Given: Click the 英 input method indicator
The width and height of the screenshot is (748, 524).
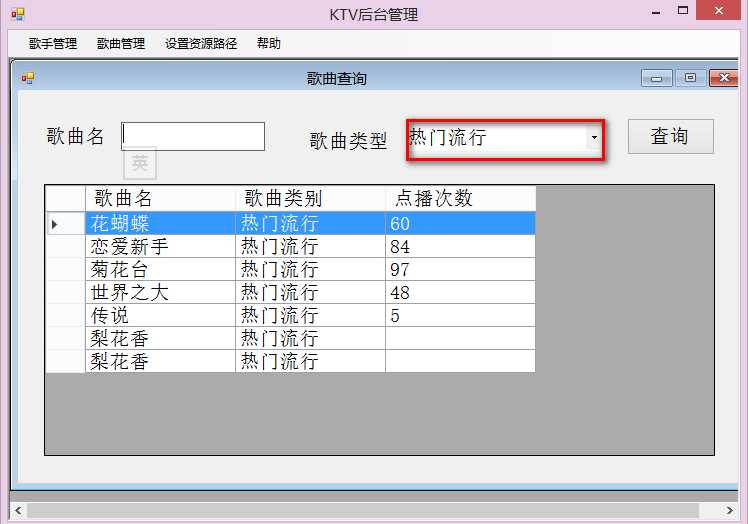Looking at the screenshot, I should click(x=140, y=163).
